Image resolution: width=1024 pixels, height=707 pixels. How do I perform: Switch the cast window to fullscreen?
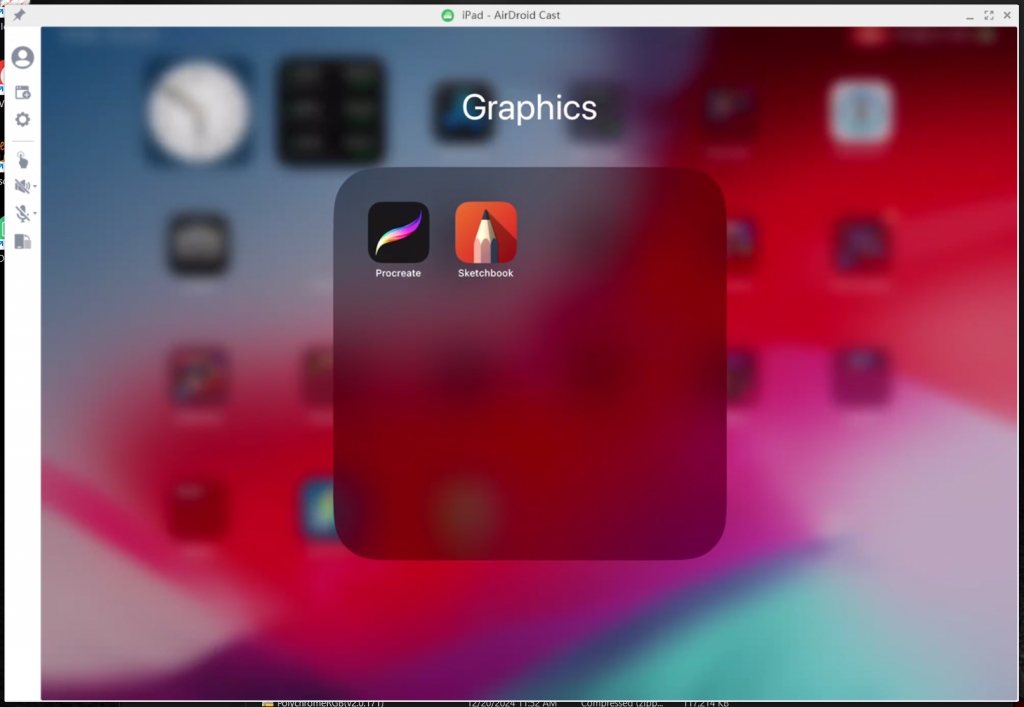989,15
